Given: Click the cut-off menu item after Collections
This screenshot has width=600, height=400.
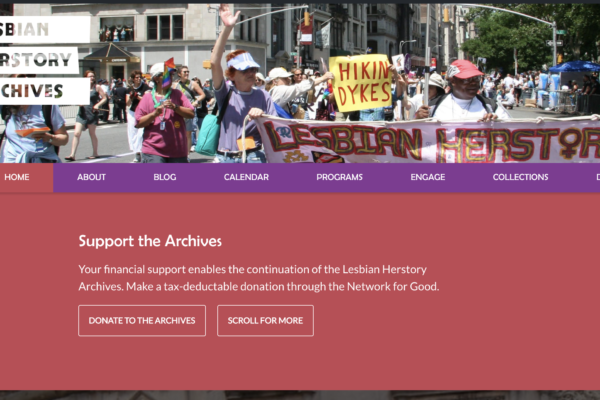Looking at the screenshot, I should [597, 177].
